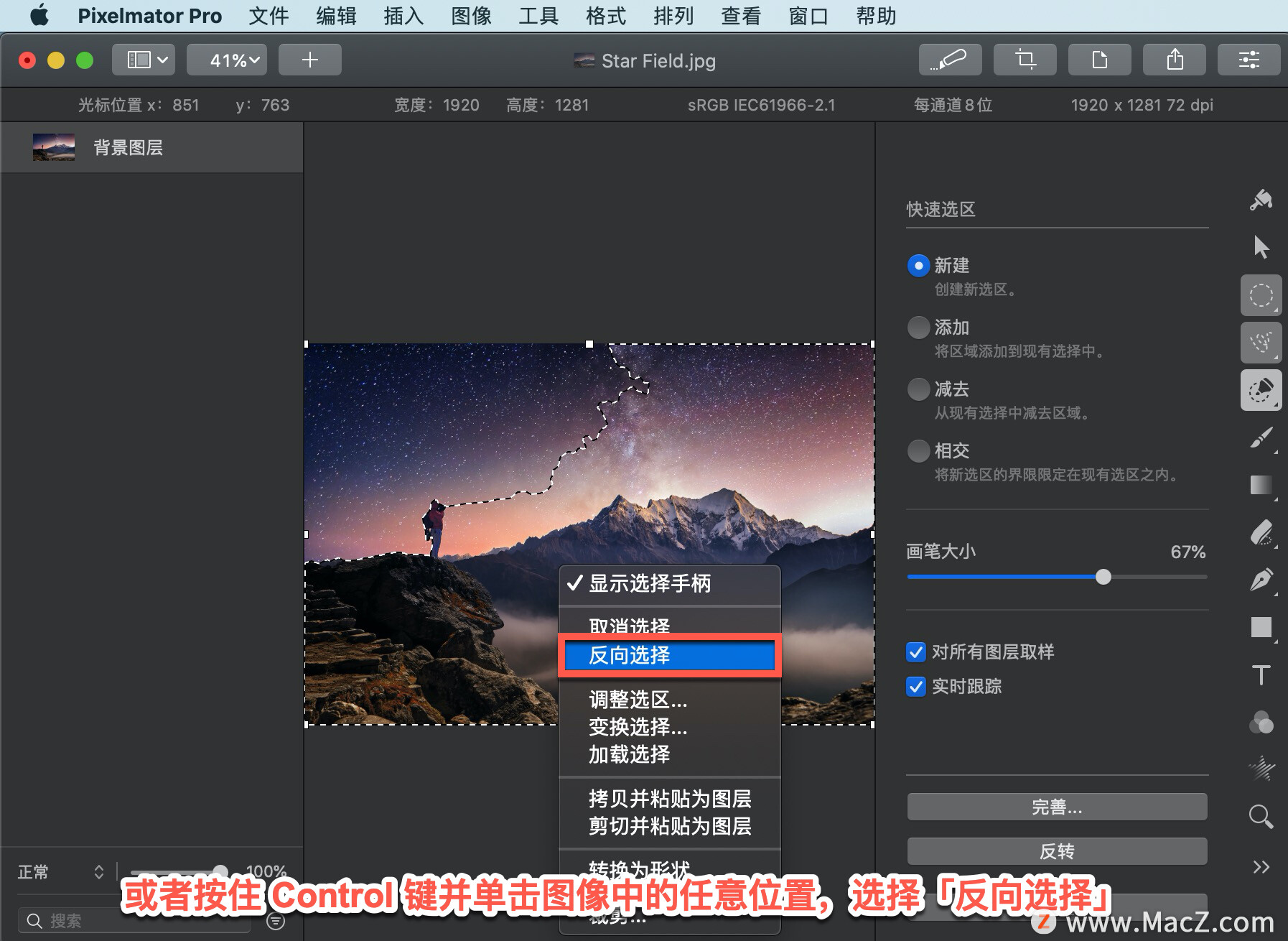
Task: Choose 取消选择 from context menu
Action: (670, 626)
